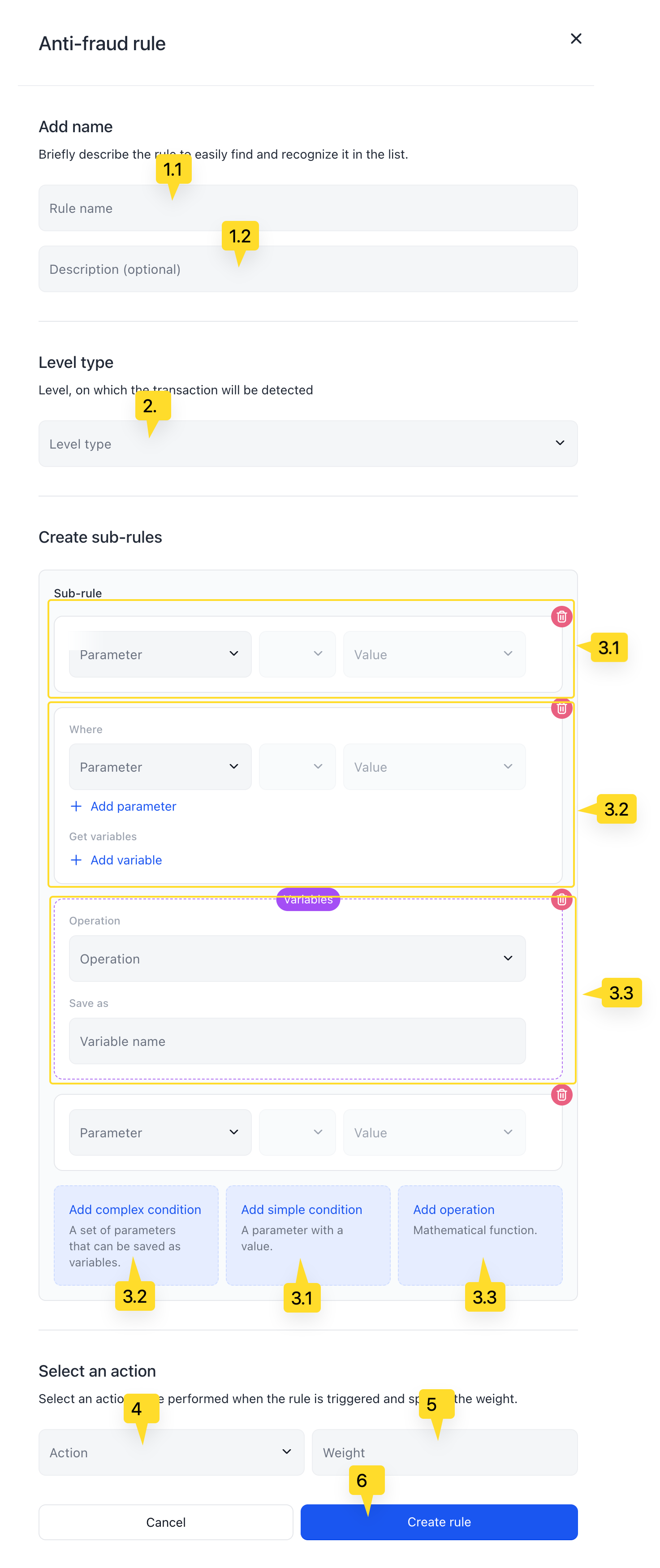Open the Parameter dropdown under Where
Image resolution: width=660 pixels, height=1568 pixels.
[x=160, y=766]
